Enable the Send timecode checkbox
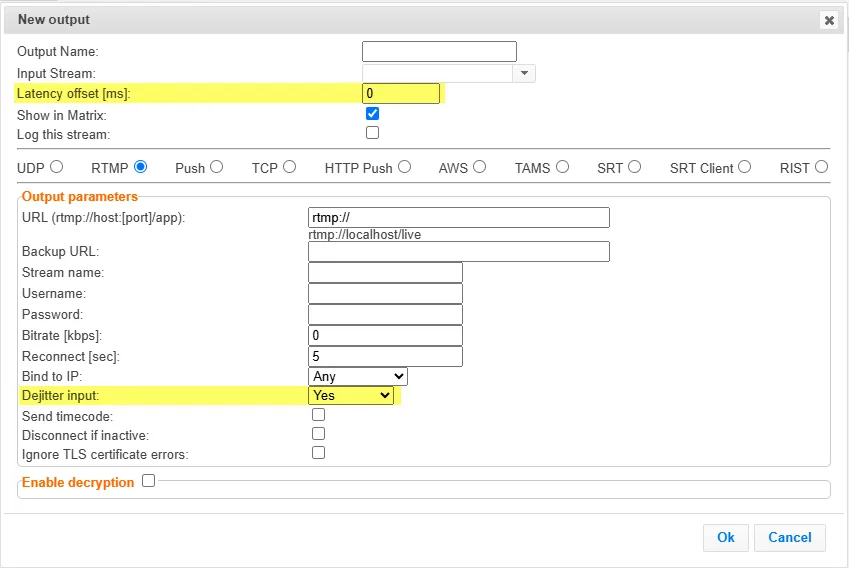Image resolution: width=849 pixels, height=568 pixels. click(318, 415)
